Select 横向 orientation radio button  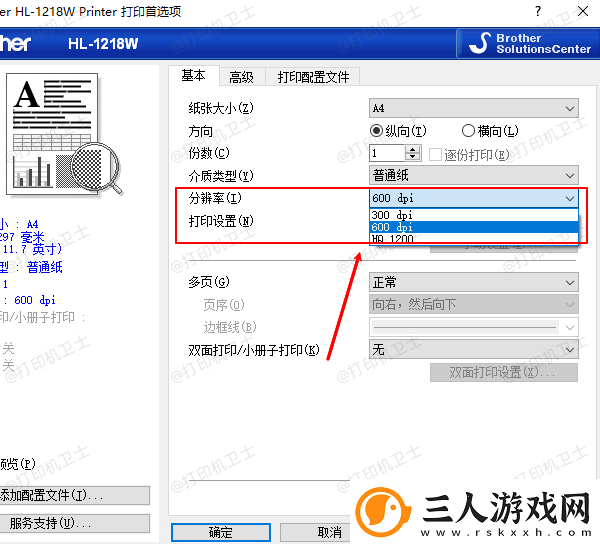pos(468,131)
